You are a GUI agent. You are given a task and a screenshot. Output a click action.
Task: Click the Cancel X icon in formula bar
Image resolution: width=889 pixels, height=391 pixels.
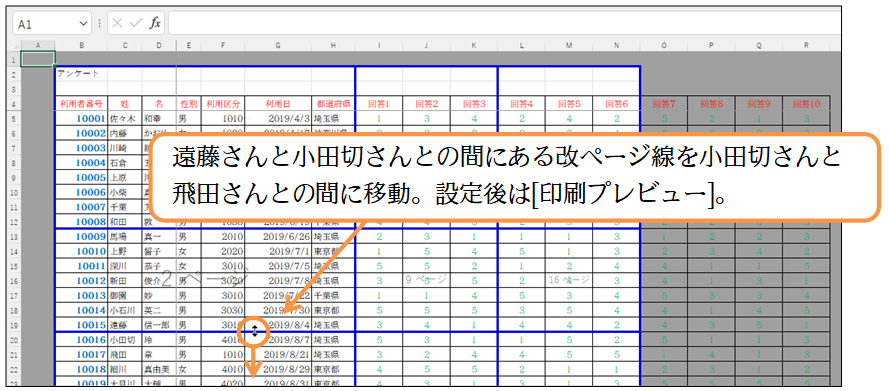pyautogui.click(x=117, y=24)
